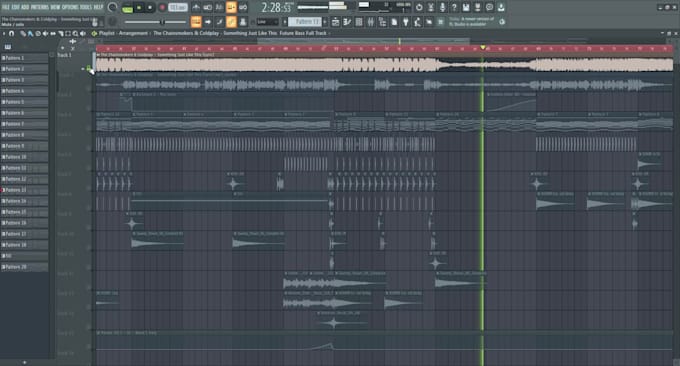
Task: Click the main pitch knob
Action: click(112, 22)
